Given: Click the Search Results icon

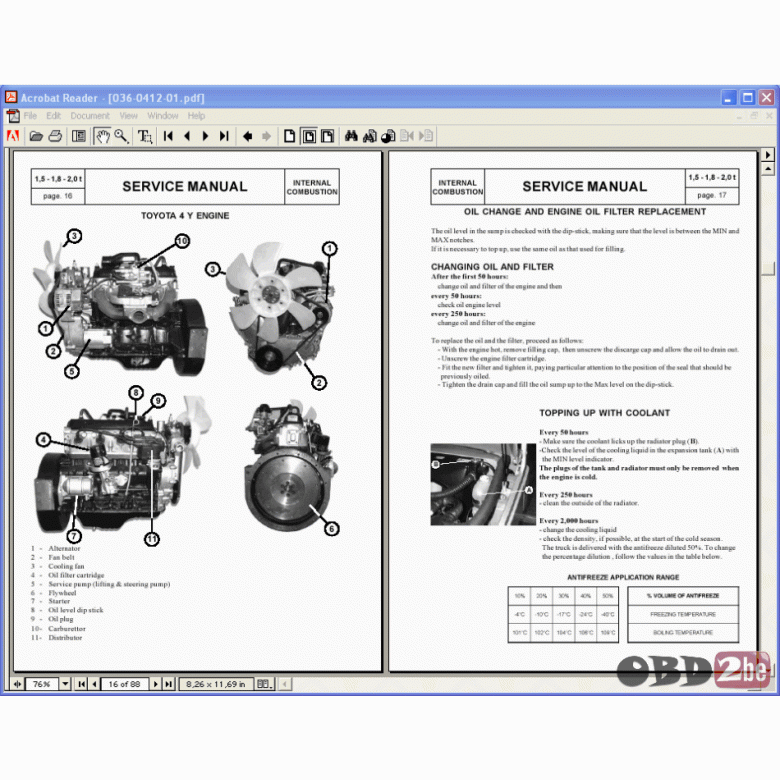Looking at the screenshot, I should point(388,136).
